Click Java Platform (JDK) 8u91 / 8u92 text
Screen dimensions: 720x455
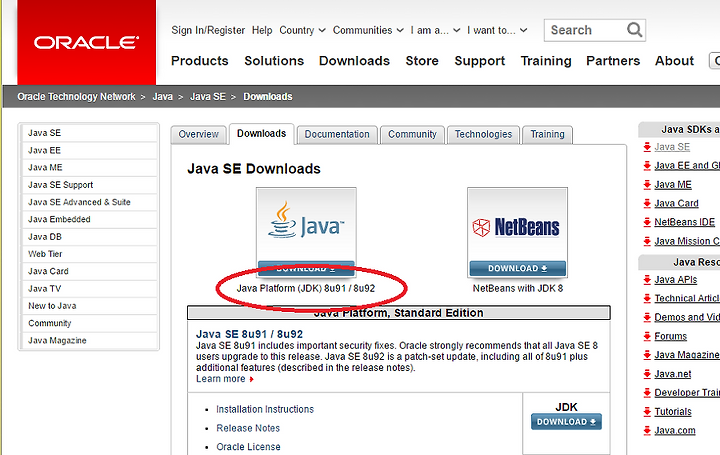[x=306, y=288]
